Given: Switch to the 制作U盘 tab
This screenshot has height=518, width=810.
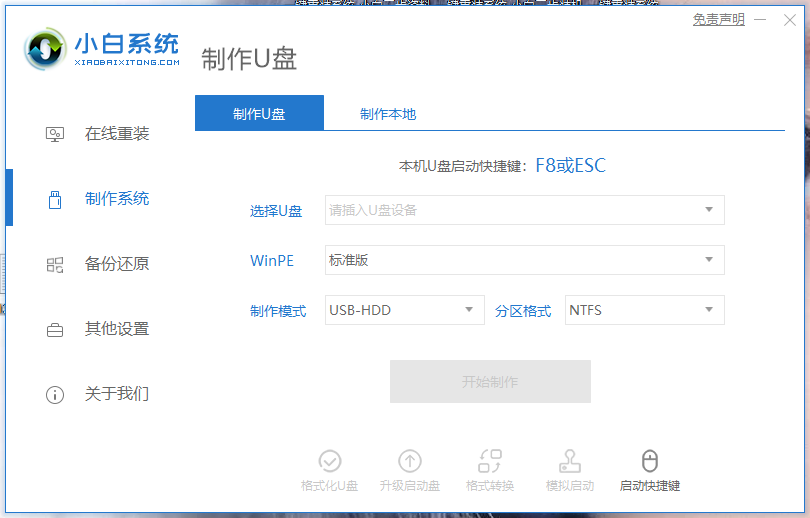Looking at the screenshot, I should pos(259,113).
